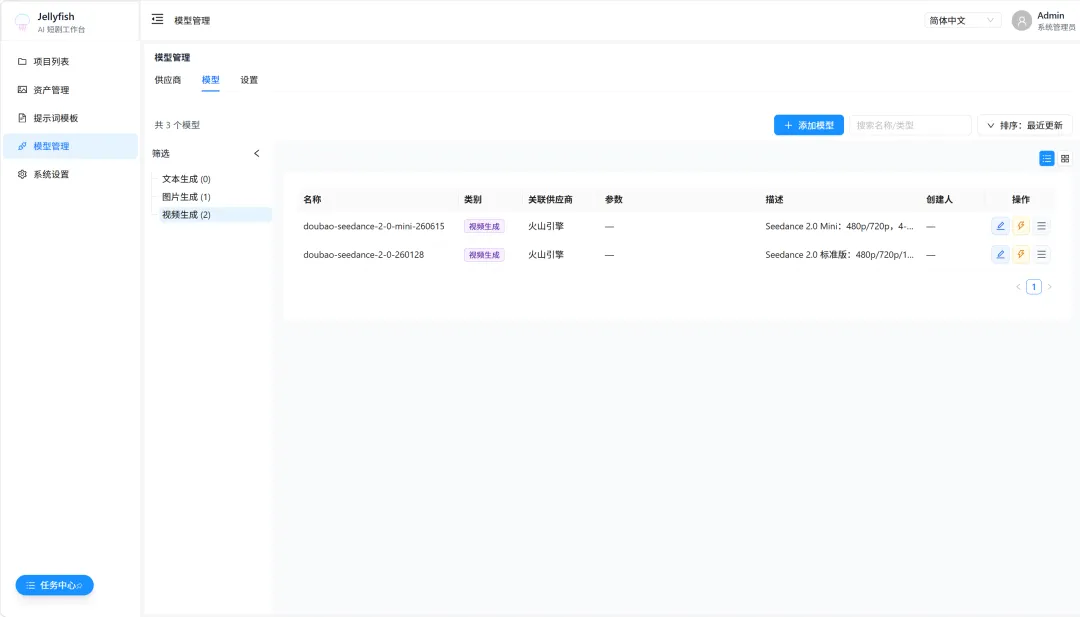
Task: Click the 创建人 column header
Action: coord(939,200)
